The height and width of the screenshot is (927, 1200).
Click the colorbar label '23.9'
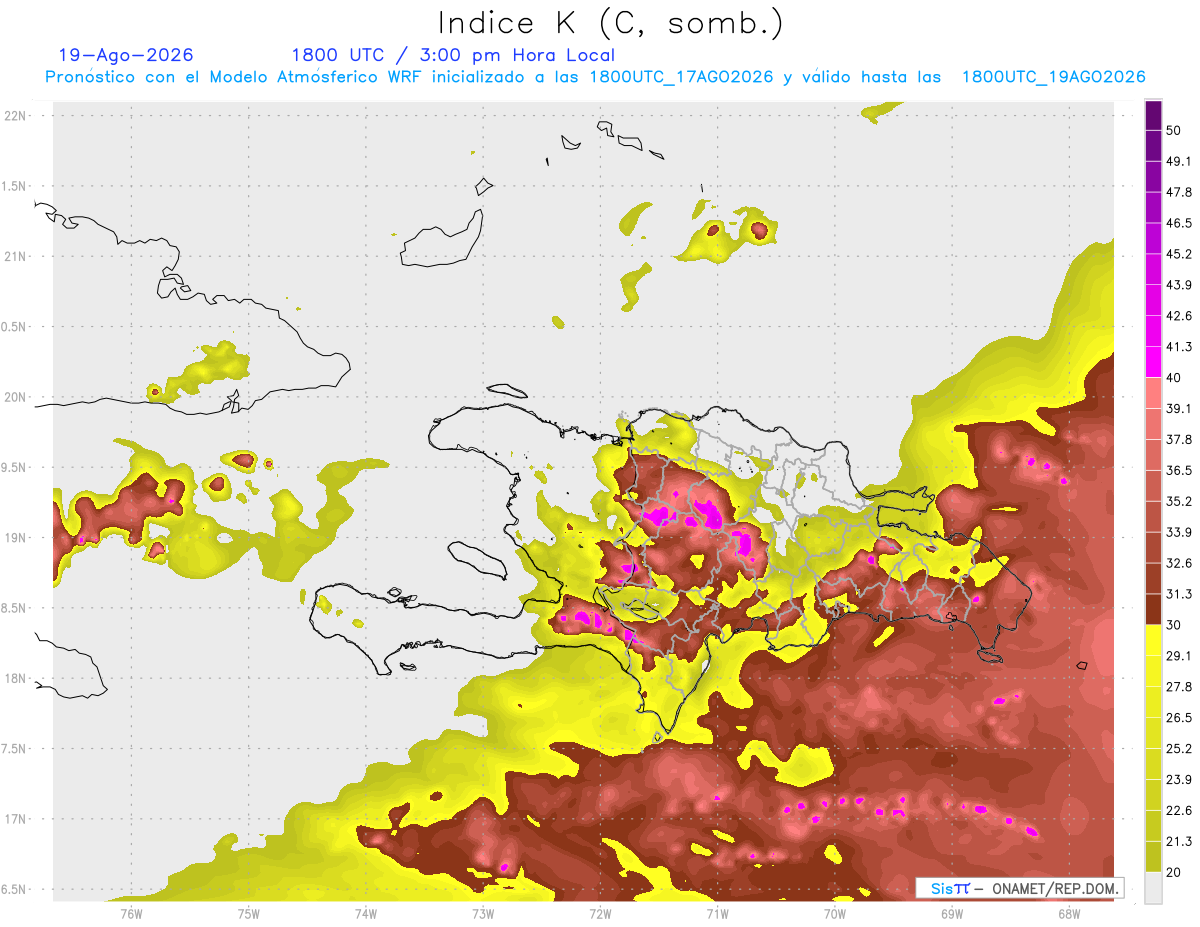coord(1179,779)
